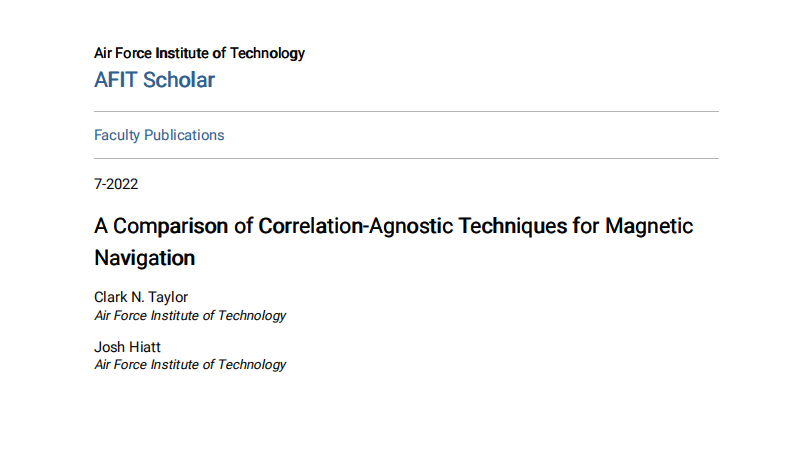Click the word Techniques in the title
810x449 pixels.
(512, 226)
